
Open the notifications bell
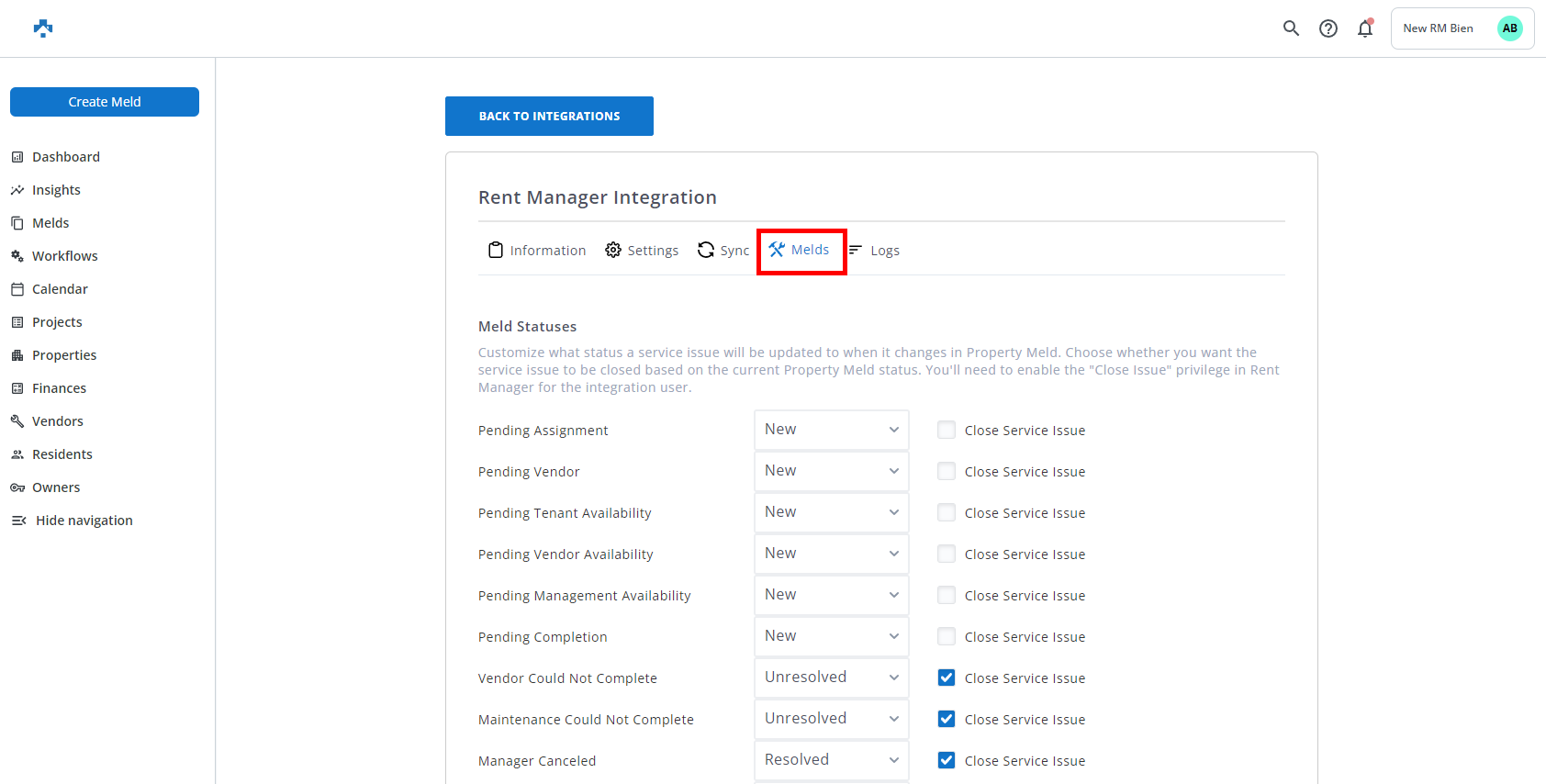click(x=1365, y=28)
